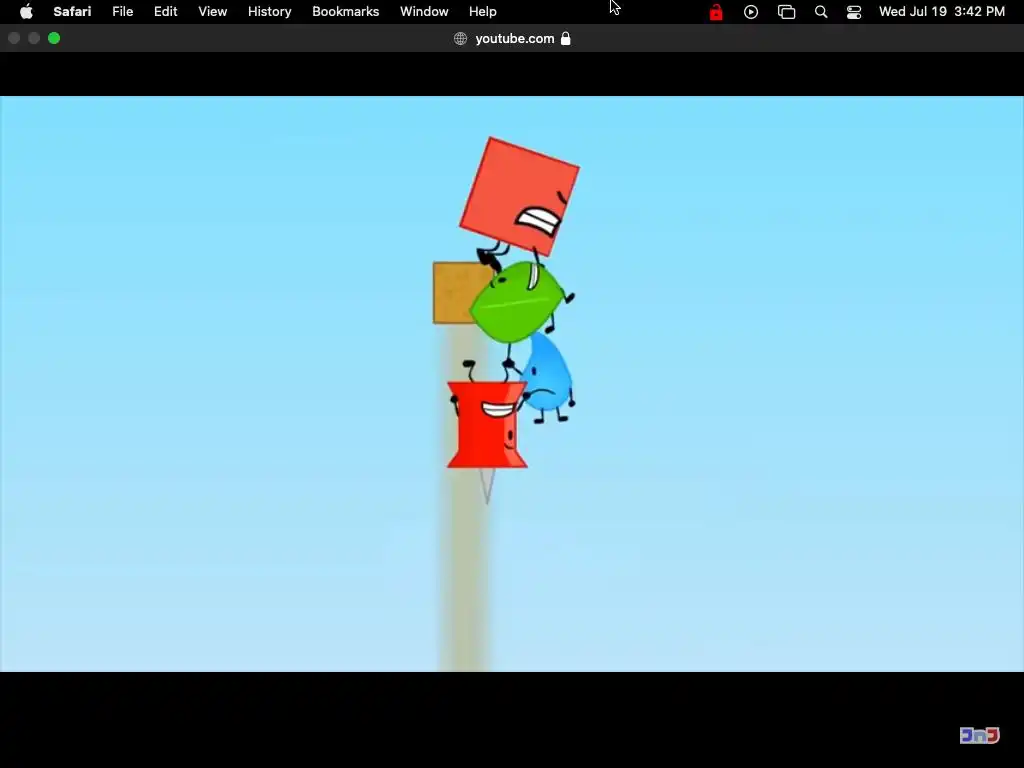Viewport: 1024px width, 768px height.
Task: Open the Apple menu
Action: tap(26, 12)
